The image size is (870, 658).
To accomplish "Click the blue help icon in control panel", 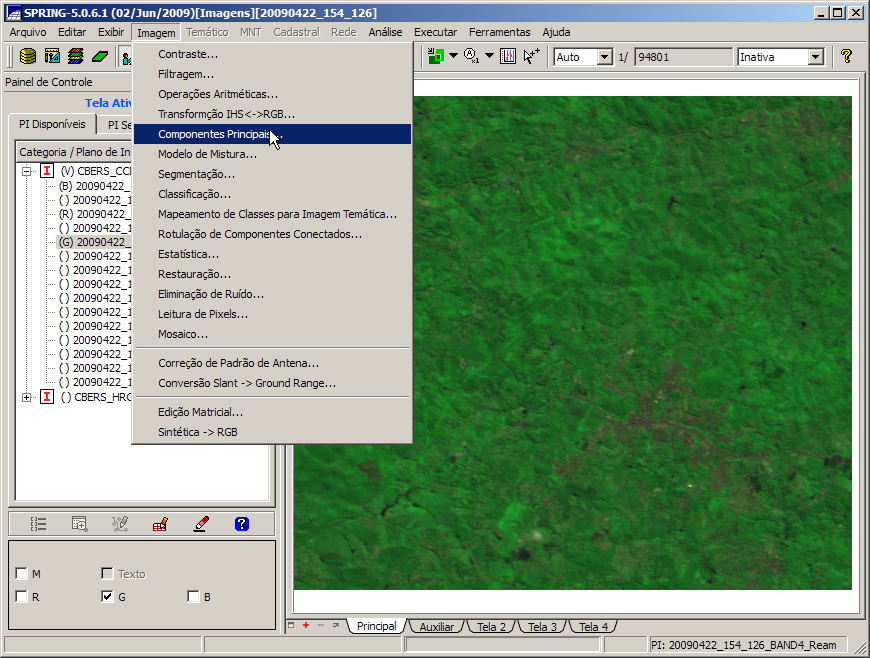I will [x=241, y=523].
